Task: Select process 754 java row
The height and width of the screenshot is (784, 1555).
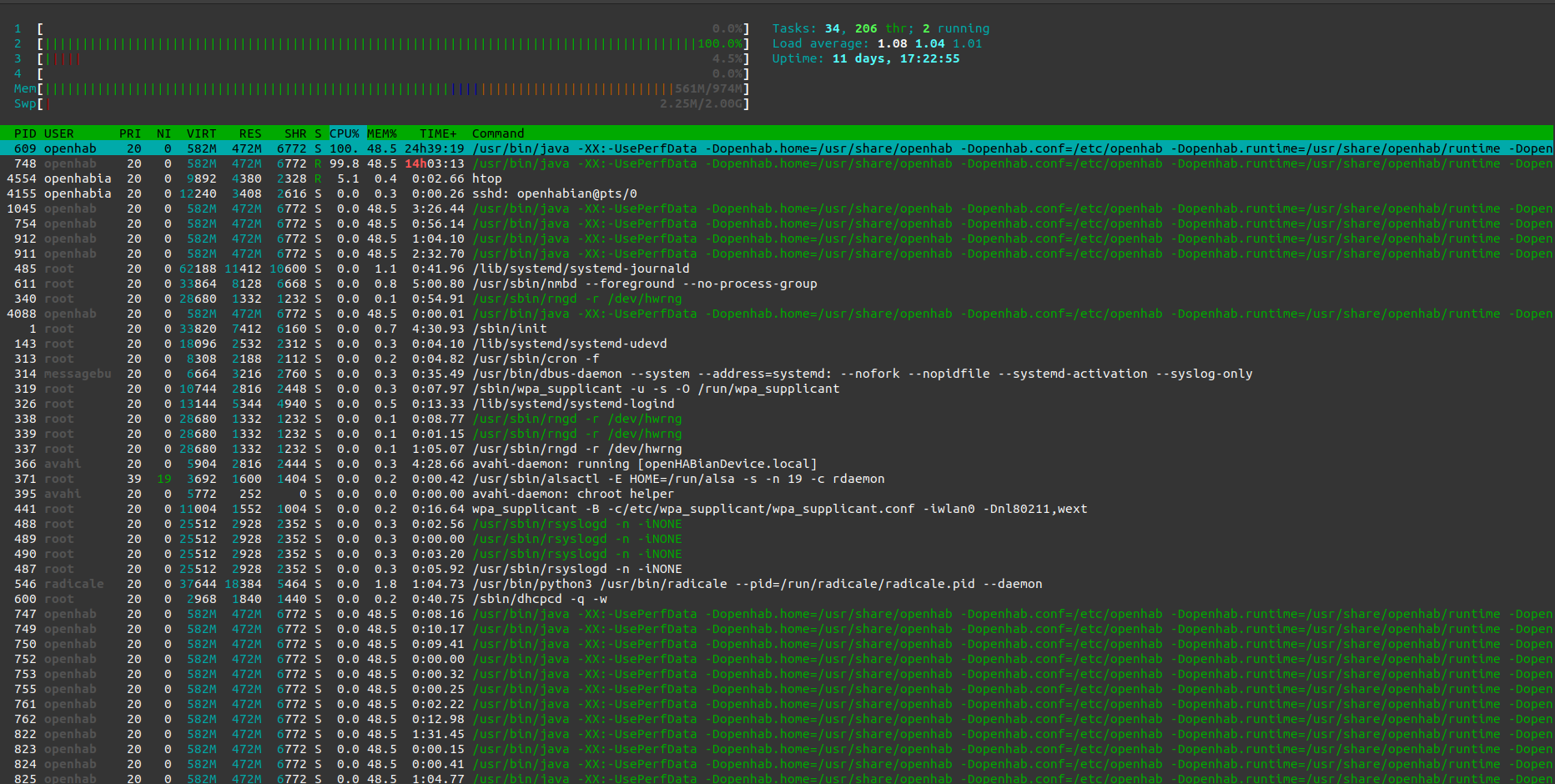Action: [x=777, y=224]
